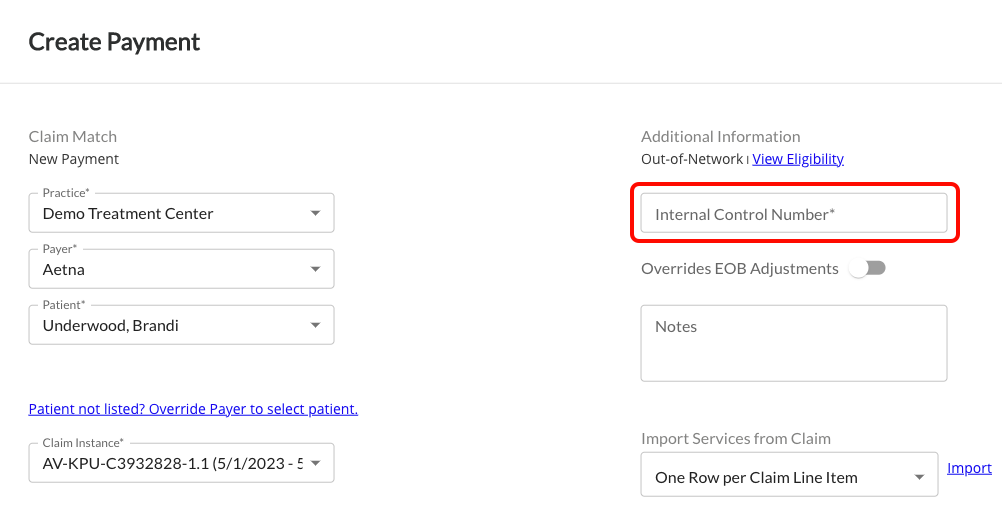Toggle the Overrides EOB Adjustments switch
Screen dimensions: 1002x512
[x=866, y=268]
